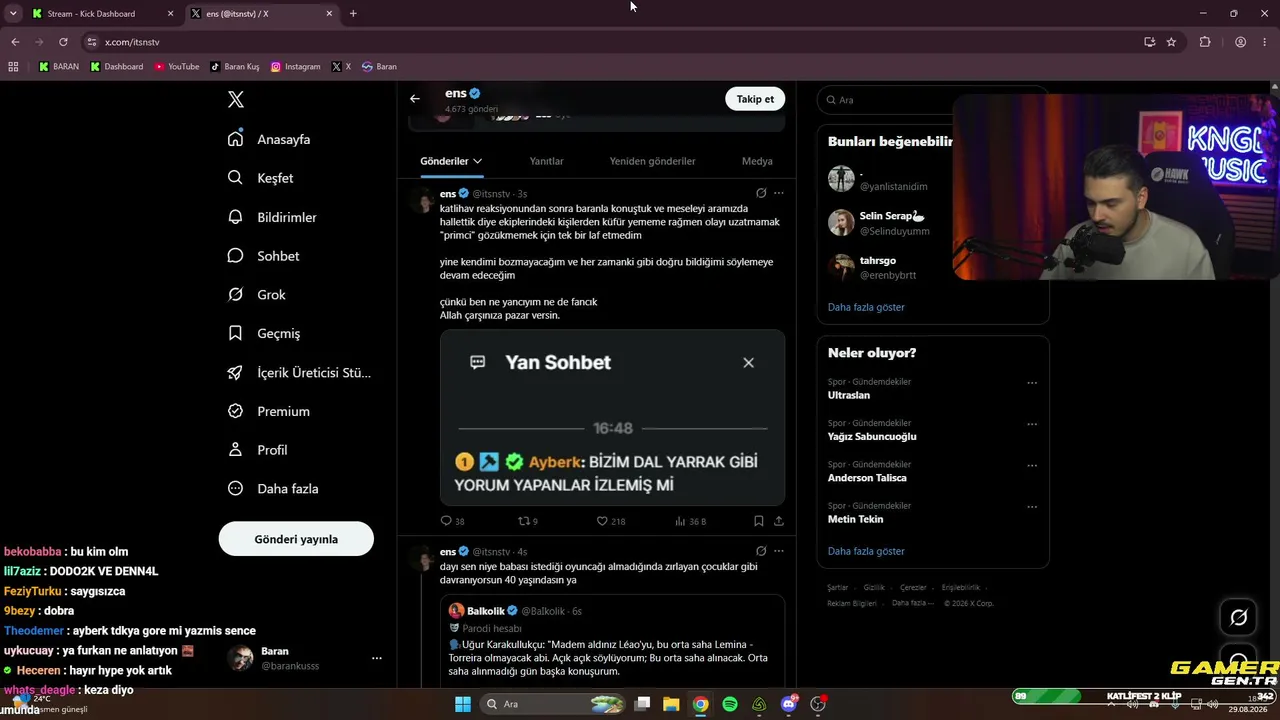Open Sohbet messages
This screenshot has height=720, width=1280.
[x=263, y=256]
